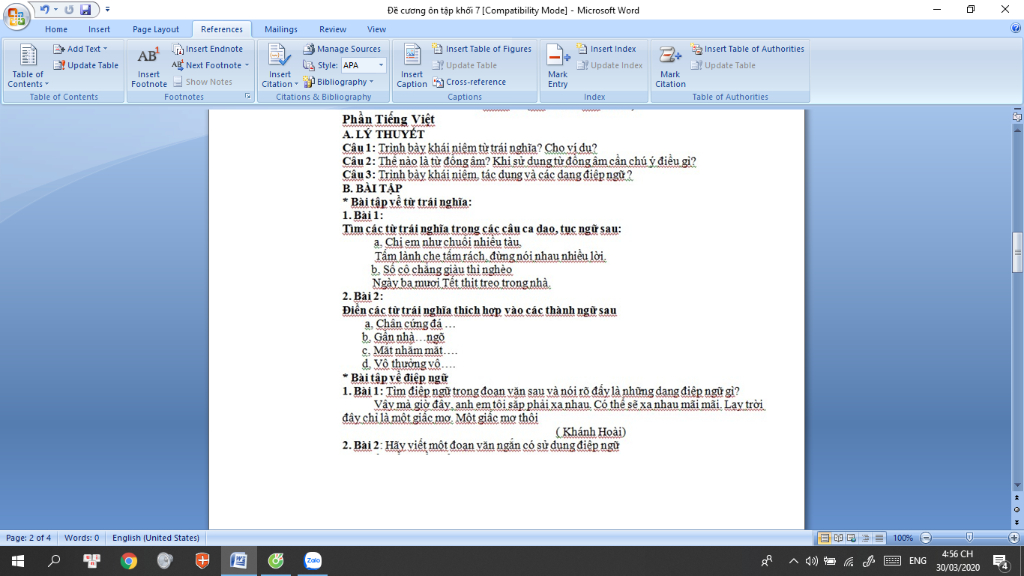Open the Review tab

[x=332, y=29]
